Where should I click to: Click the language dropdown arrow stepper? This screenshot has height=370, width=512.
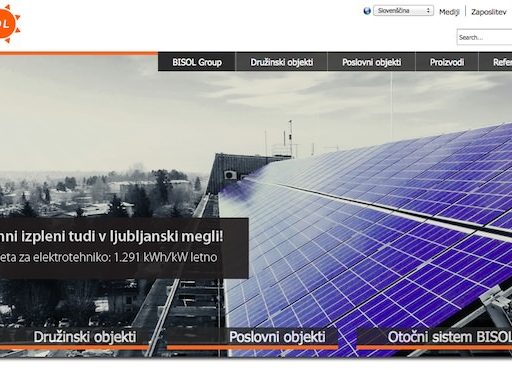428,11
